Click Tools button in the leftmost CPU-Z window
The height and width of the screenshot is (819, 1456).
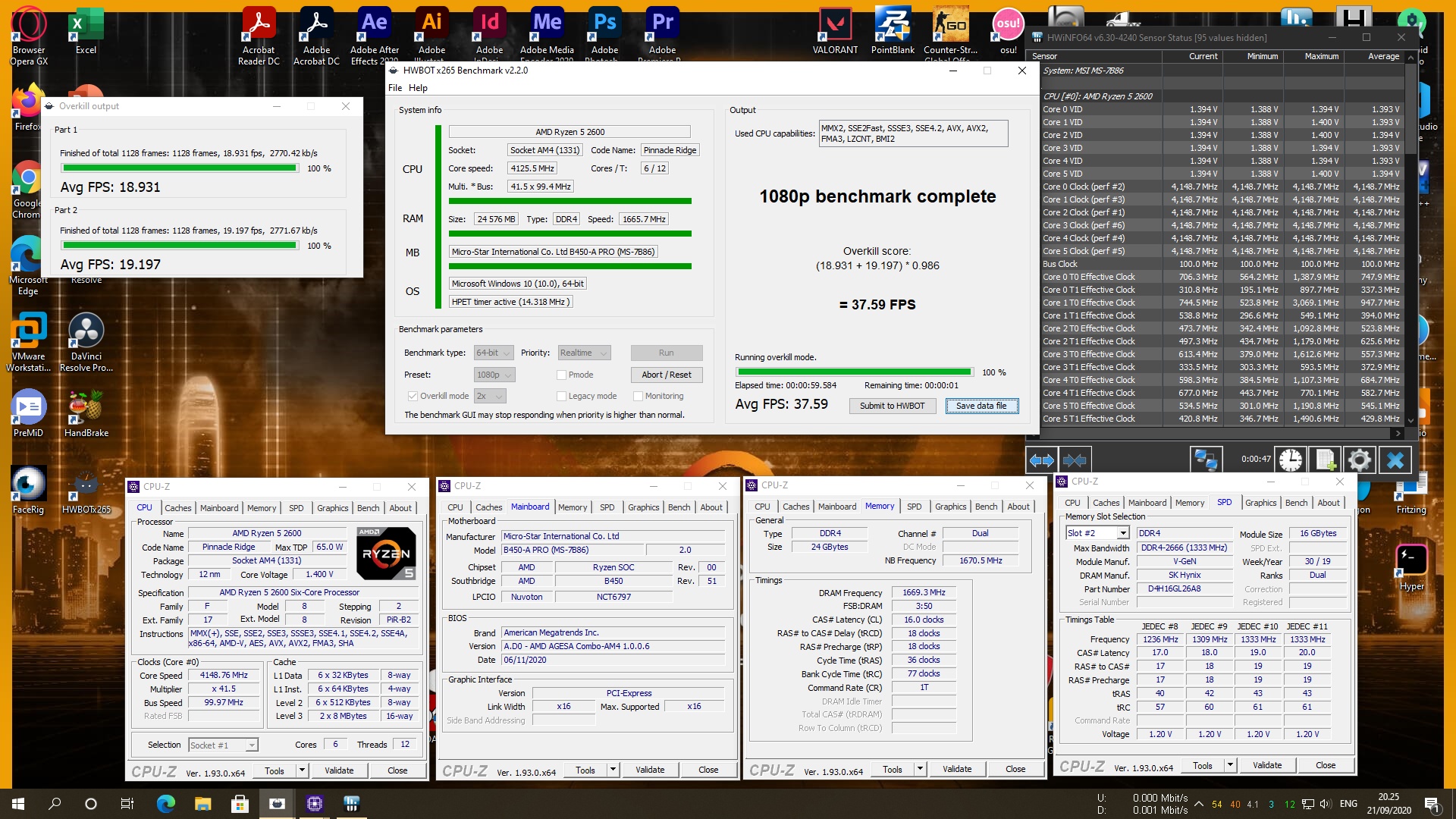click(x=275, y=770)
